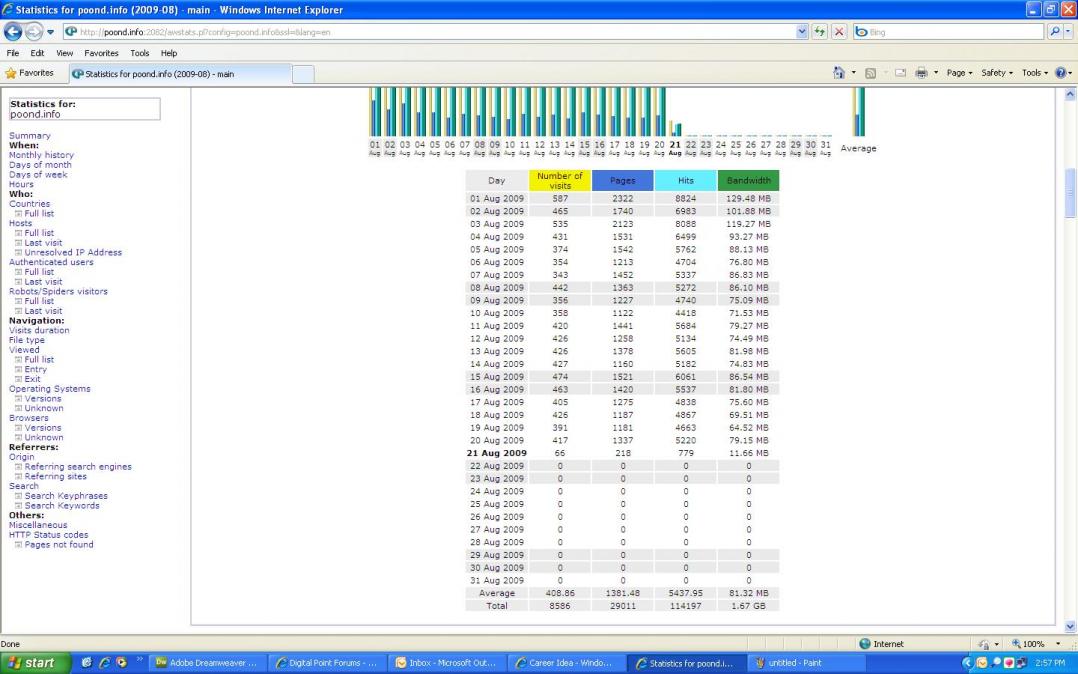The height and width of the screenshot is (674, 1078).
Task: Open the Browsers link
Action: pos(29,417)
